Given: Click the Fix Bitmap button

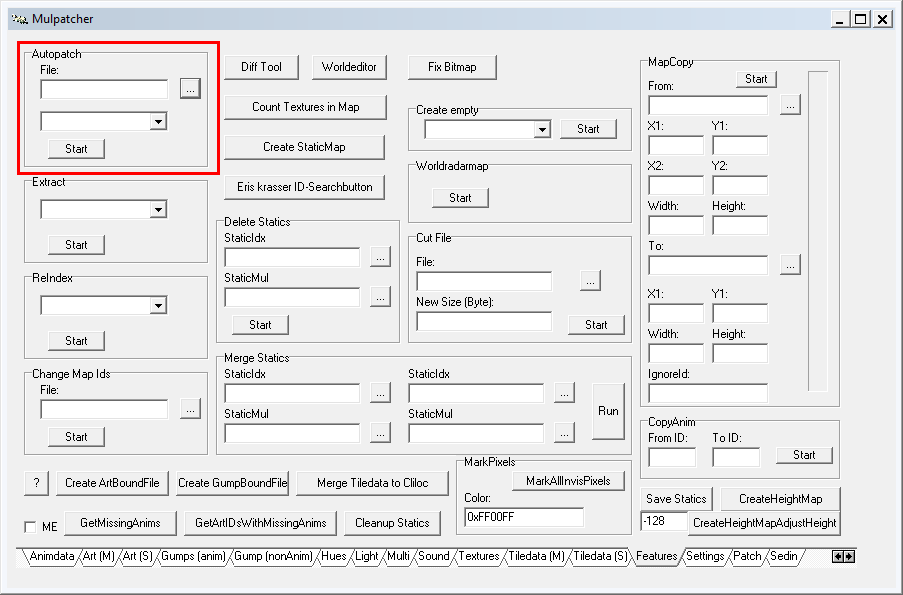Looking at the screenshot, I should 452,67.
